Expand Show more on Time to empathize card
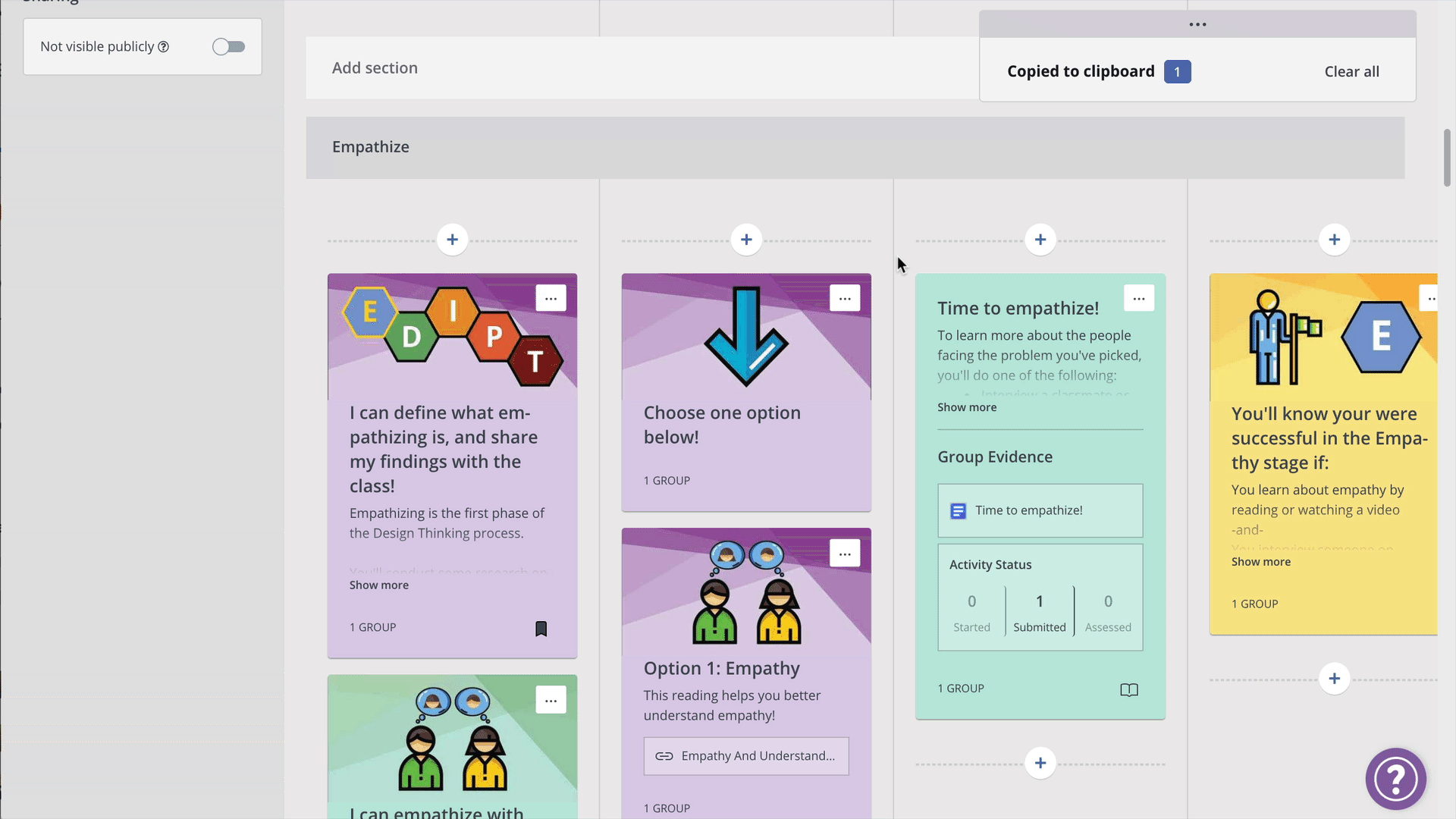 967,407
